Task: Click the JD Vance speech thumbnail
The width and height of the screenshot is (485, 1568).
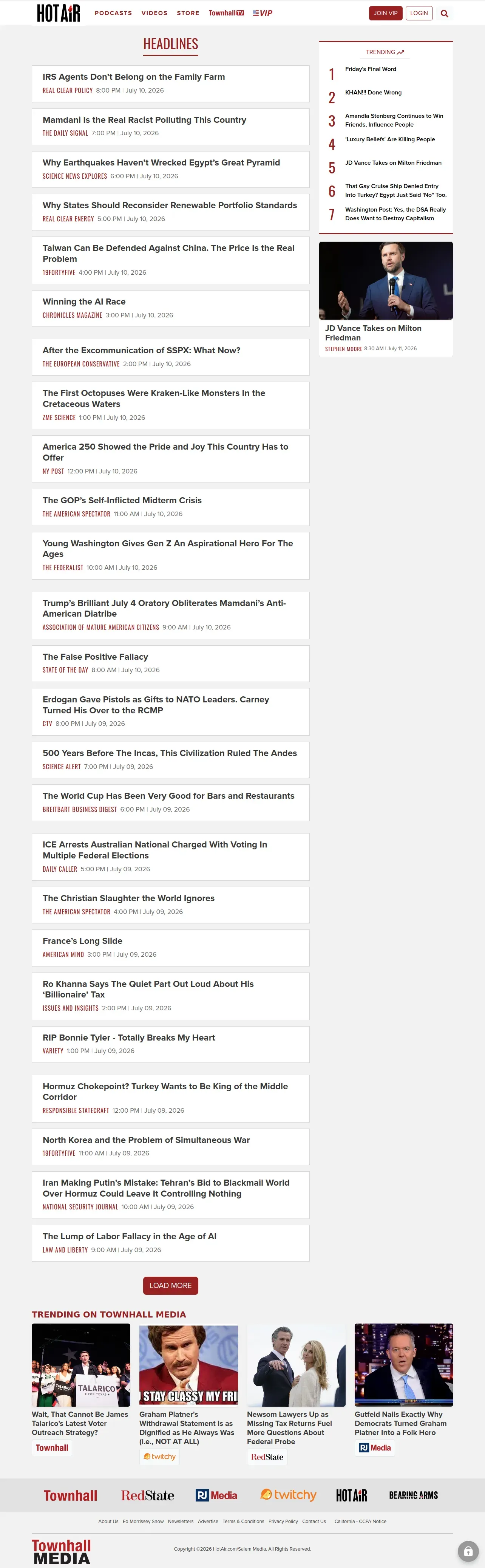Action: click(x=386, y=281)
